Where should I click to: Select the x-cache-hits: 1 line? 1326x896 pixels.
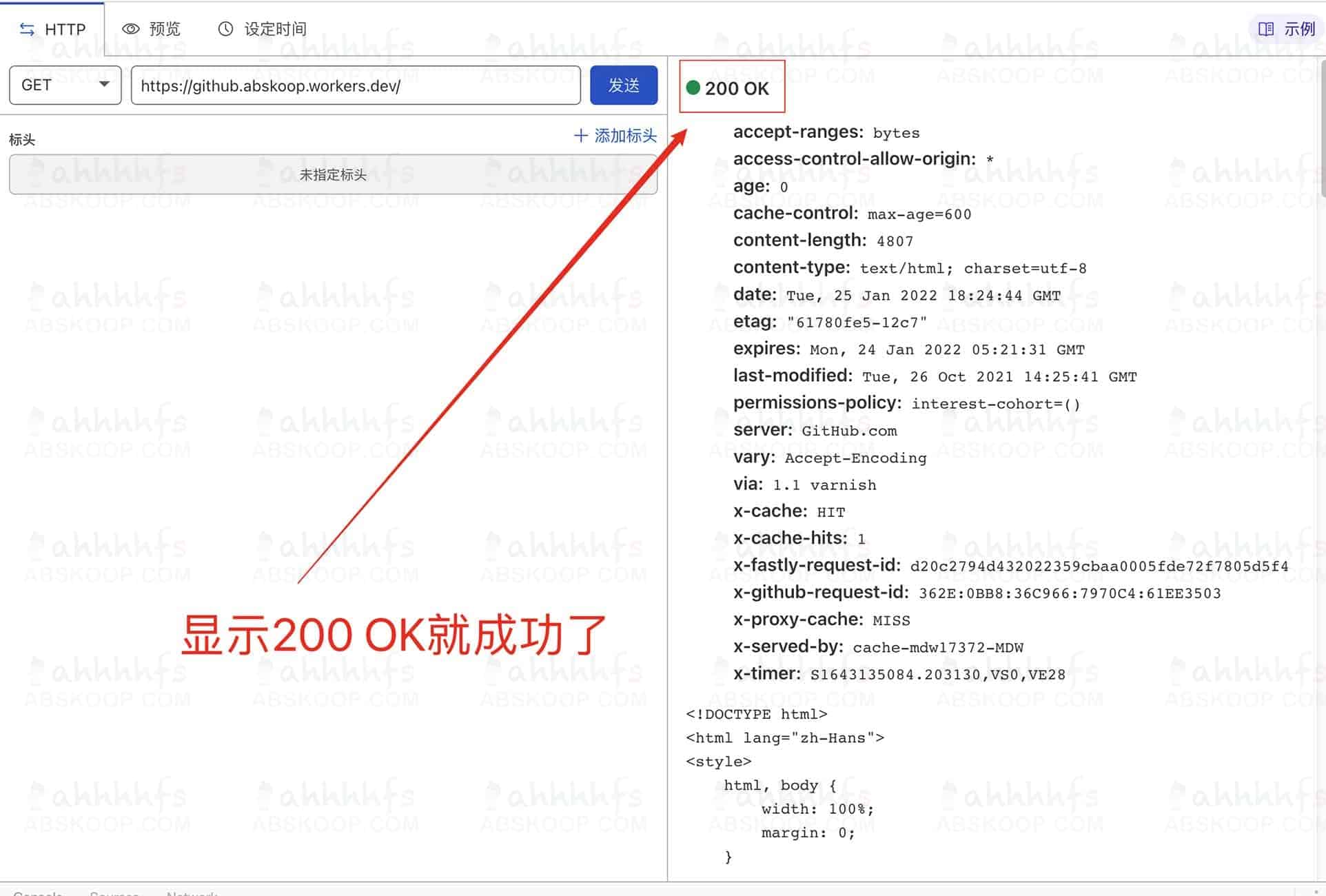(x=799, y=538)
